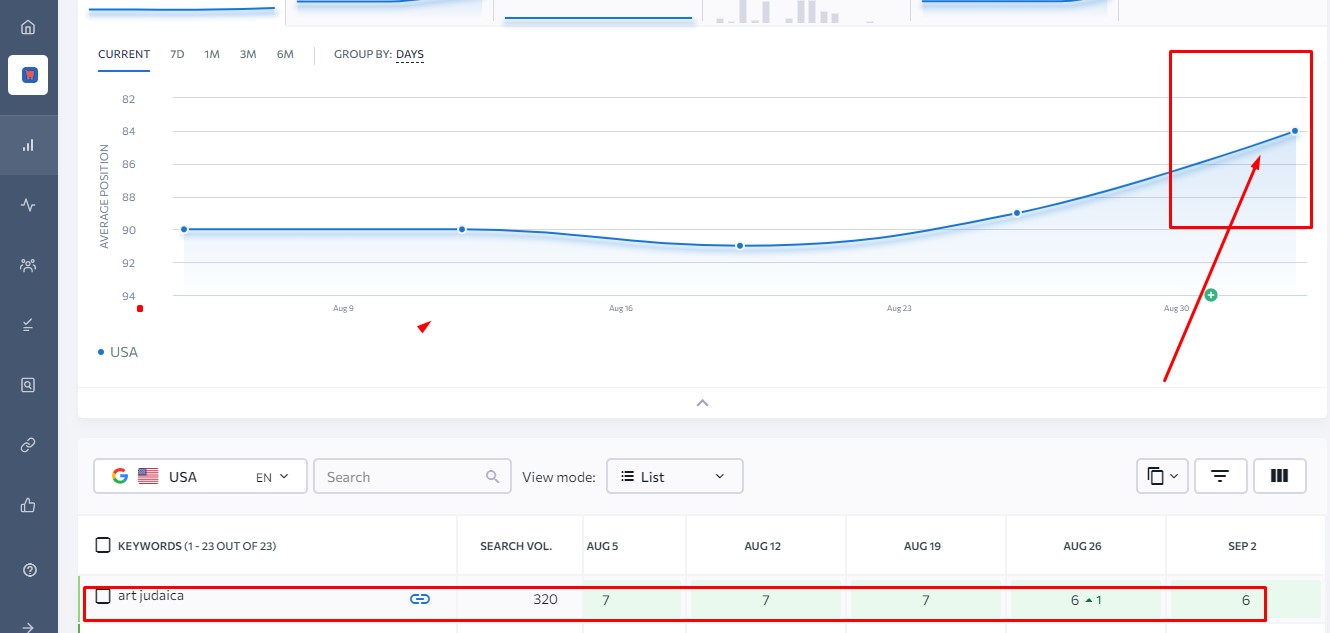Screen dimensions: 1330x633
Task: Open the copy options dropdown arrow
Action: click(1176, 476)
